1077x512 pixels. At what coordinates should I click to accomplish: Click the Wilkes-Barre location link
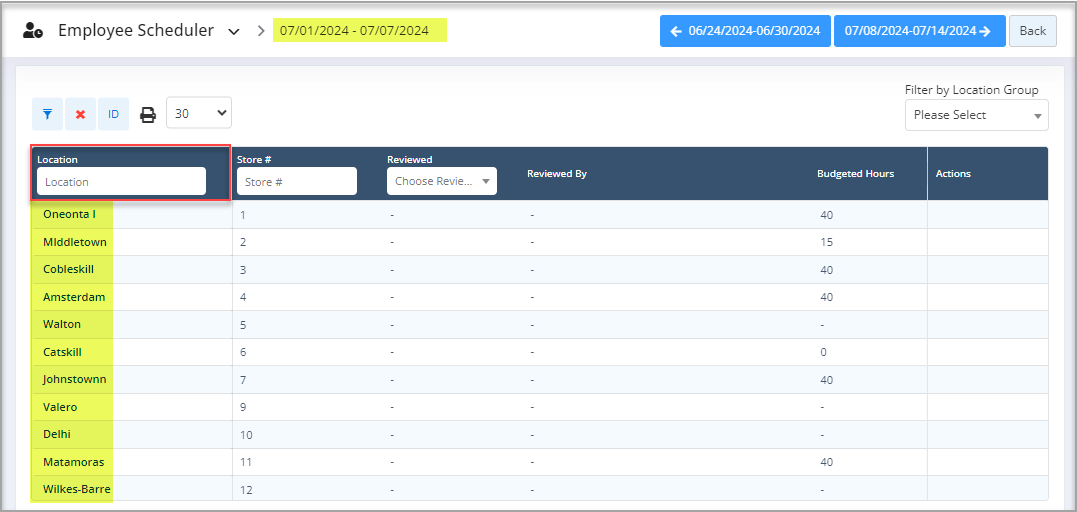pyautogui.click(x=76, y=489)
